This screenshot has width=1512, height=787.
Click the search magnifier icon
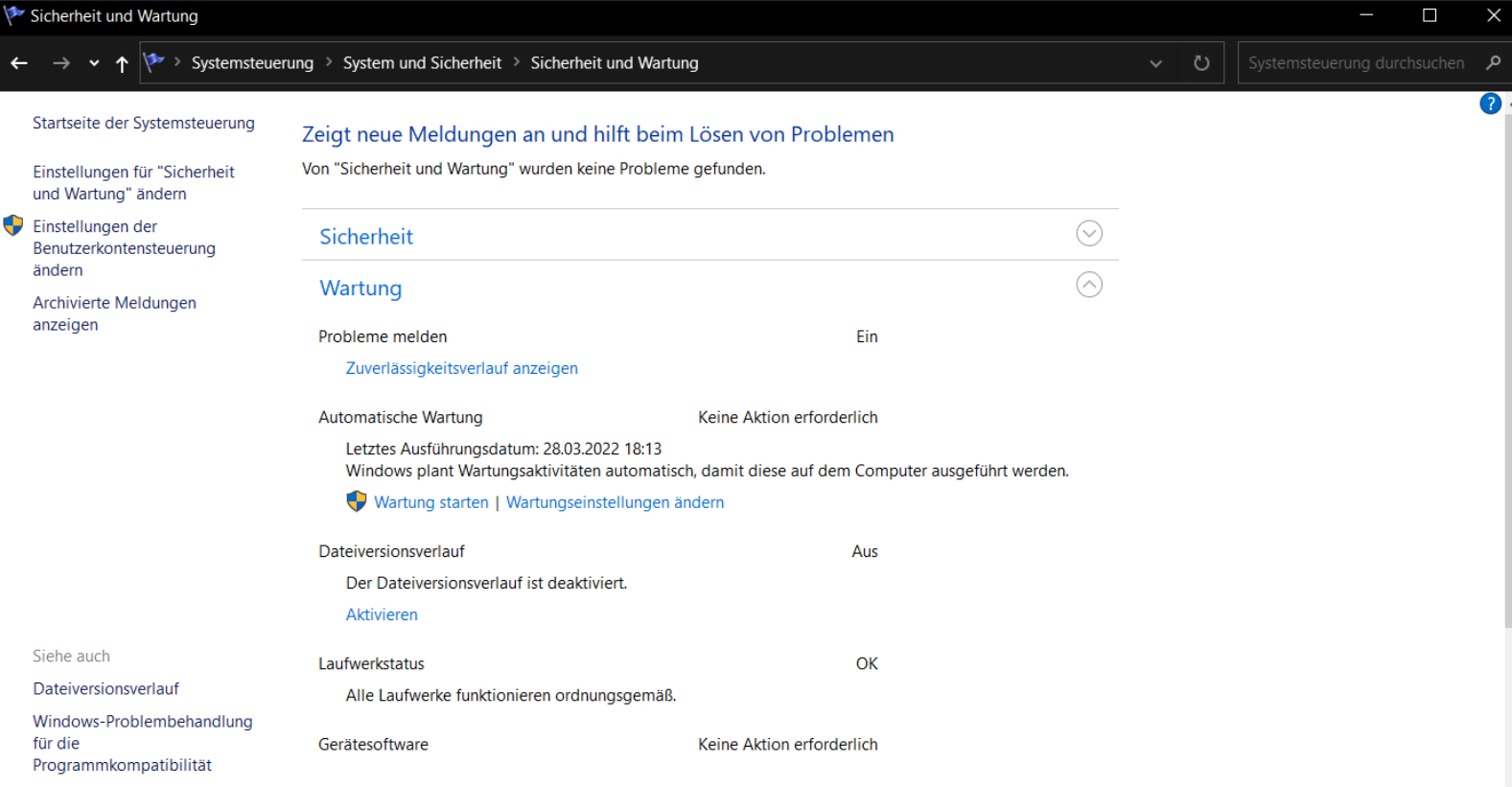(1493, 62)
